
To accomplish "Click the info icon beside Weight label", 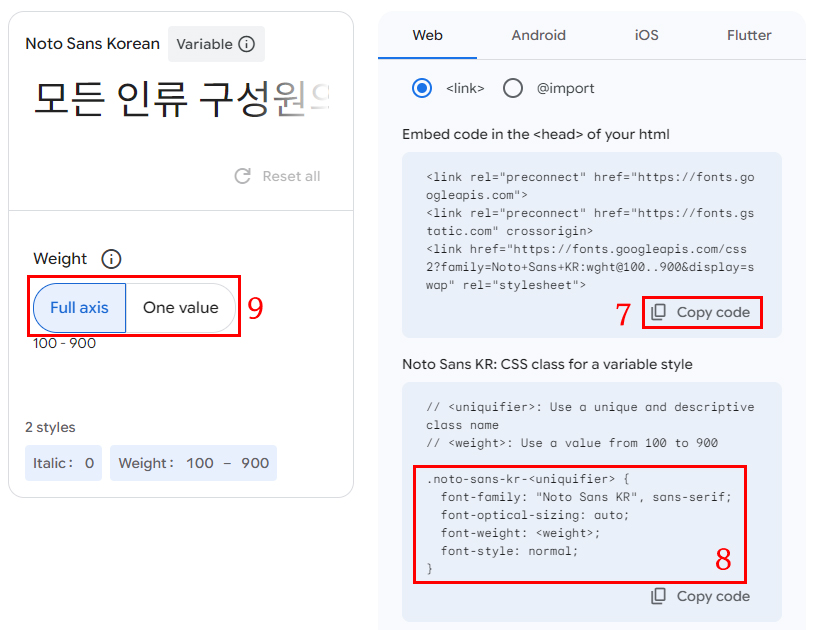I will click(x=111, y=258).
